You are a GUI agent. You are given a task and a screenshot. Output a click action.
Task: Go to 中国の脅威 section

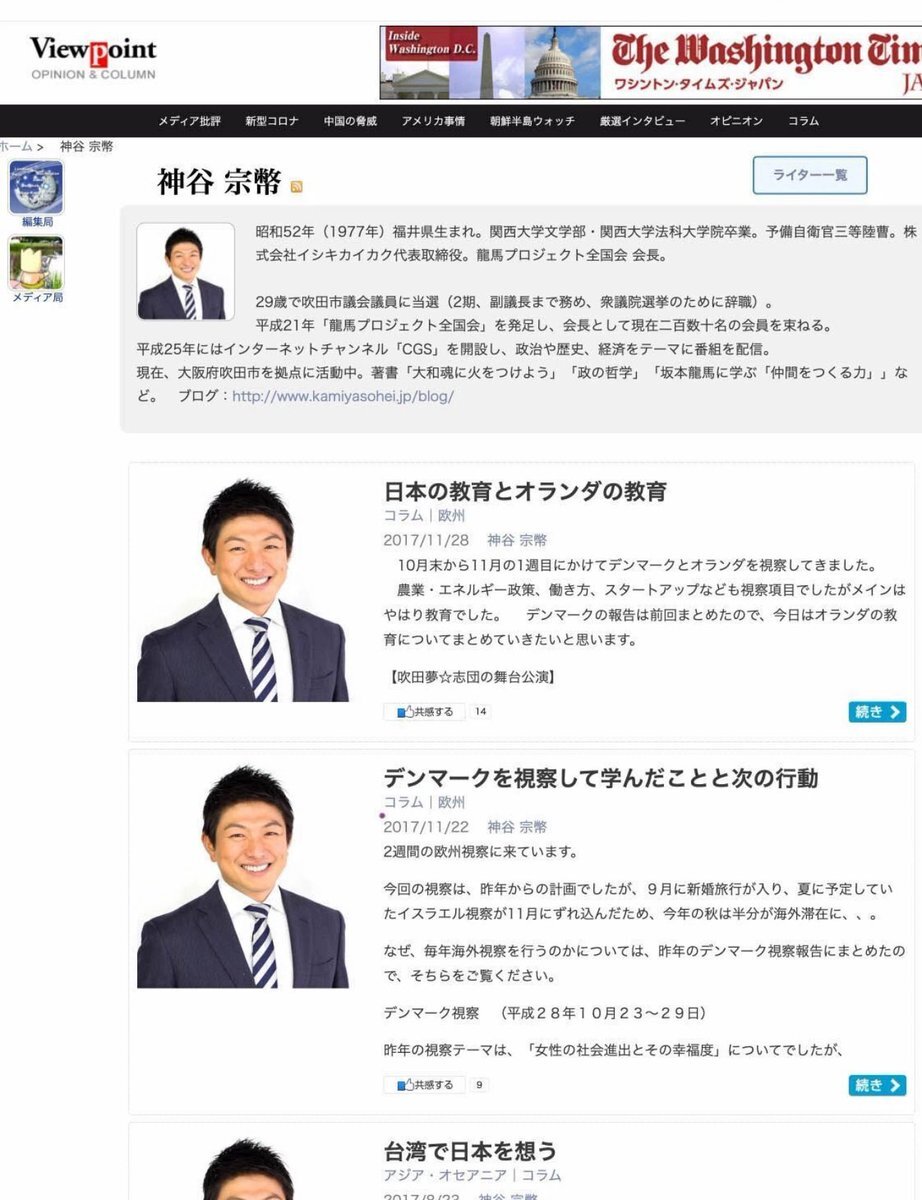(350, 121)
